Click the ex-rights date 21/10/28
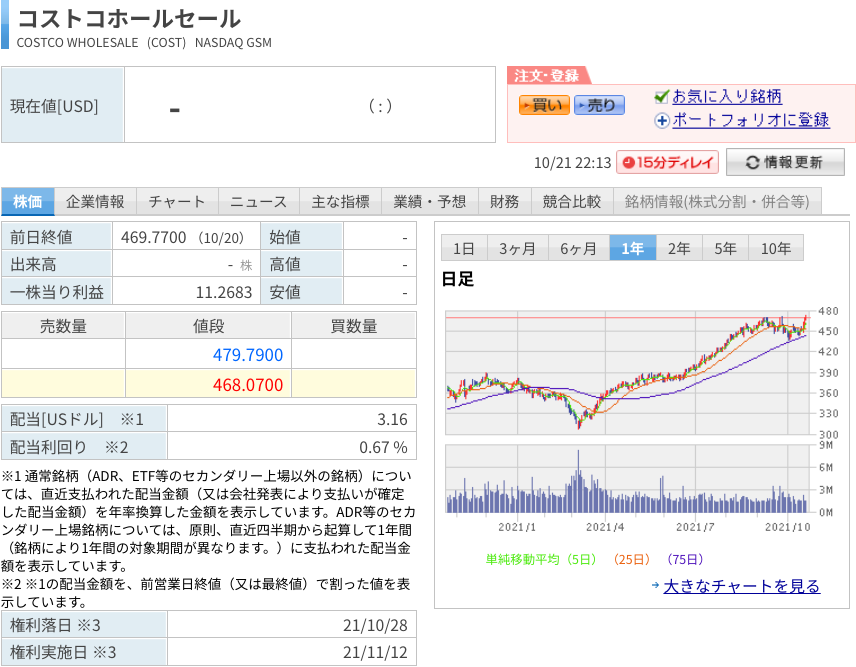Screen dimensions: 856x667 [375, 626]
